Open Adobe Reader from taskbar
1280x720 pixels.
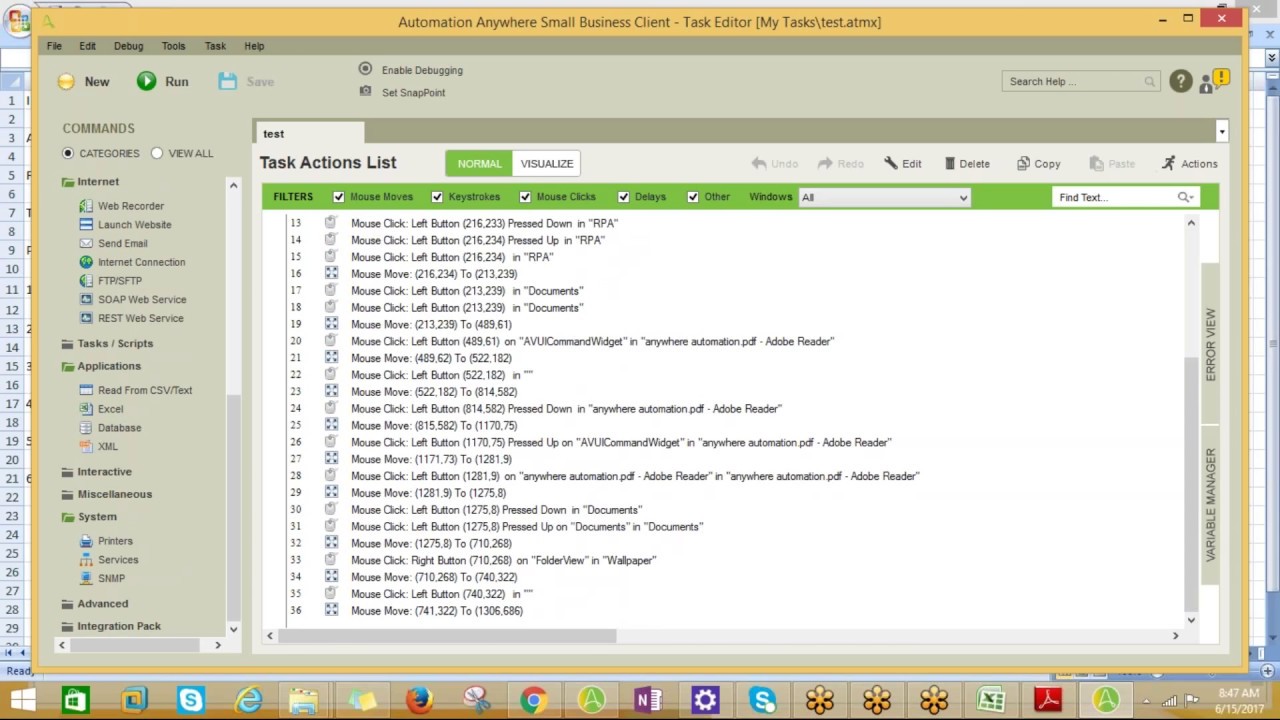point(1048,700)
